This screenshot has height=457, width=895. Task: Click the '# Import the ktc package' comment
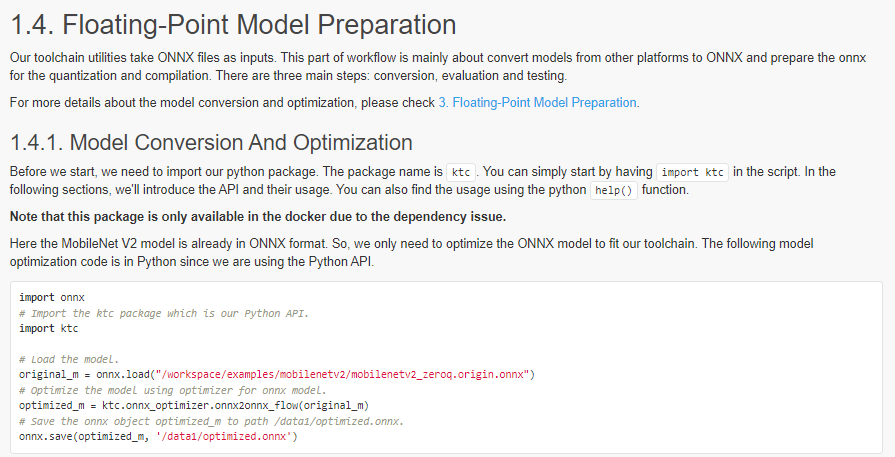(164, 313)
